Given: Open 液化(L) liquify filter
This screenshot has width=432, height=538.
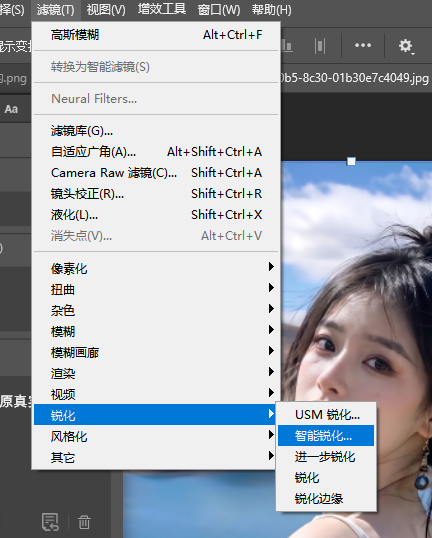Looking at the screenshot, I should pos(156,215).
